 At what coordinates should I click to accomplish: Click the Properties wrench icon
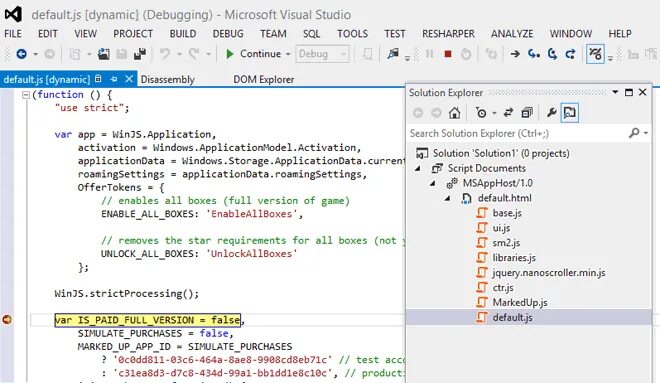(x=551, y=113)
